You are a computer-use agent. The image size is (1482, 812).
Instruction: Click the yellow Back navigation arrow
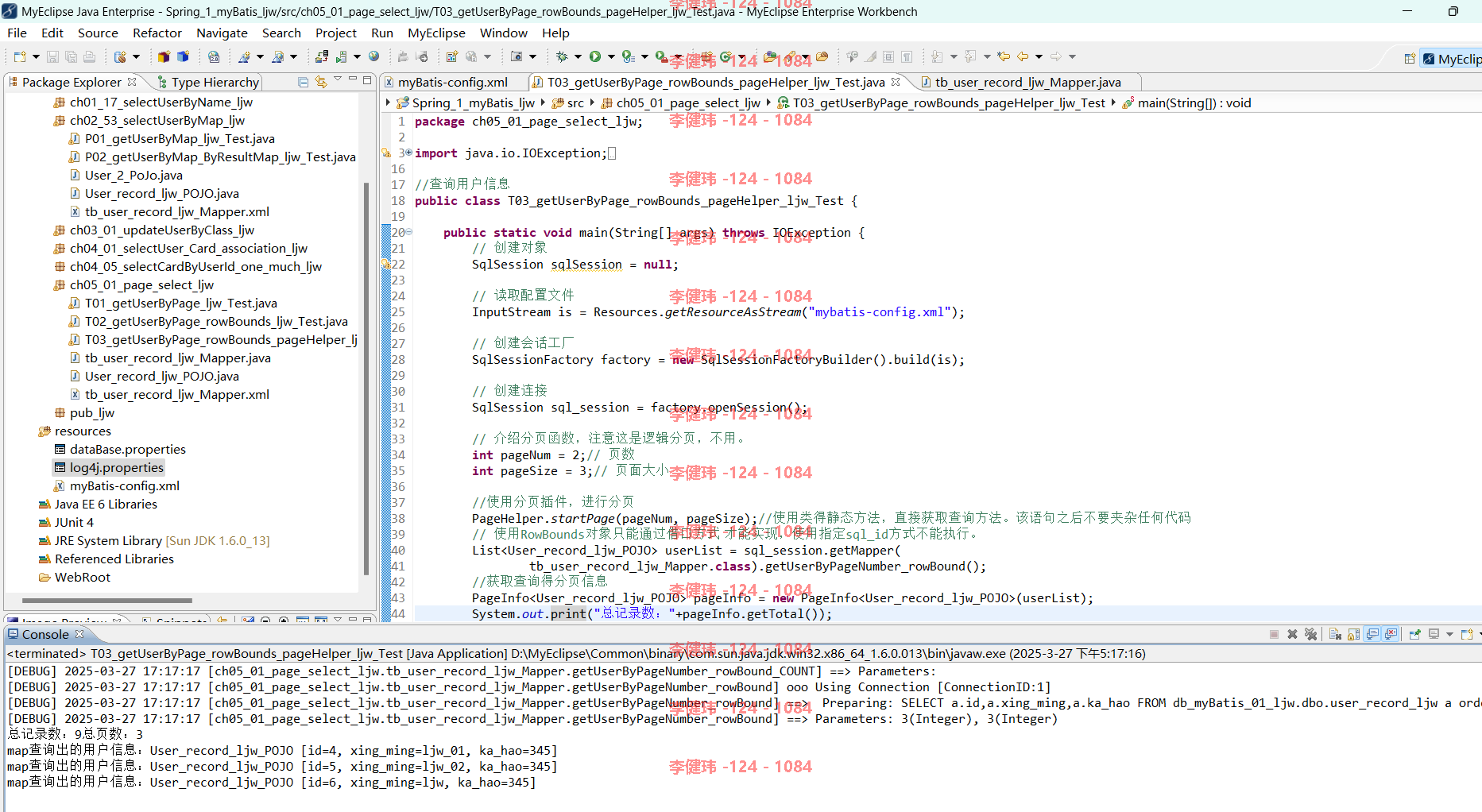point(1023,57)
